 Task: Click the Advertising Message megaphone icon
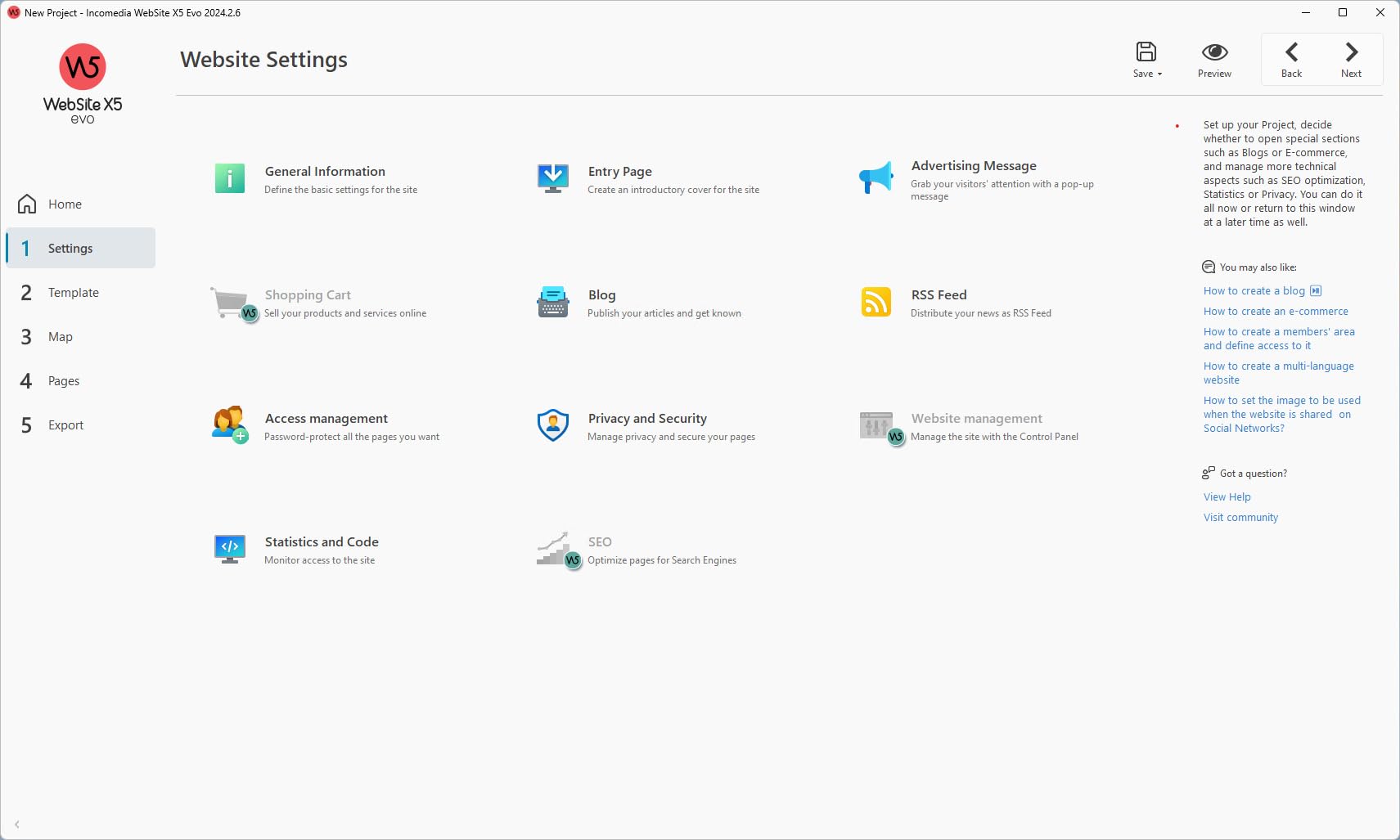876,177
